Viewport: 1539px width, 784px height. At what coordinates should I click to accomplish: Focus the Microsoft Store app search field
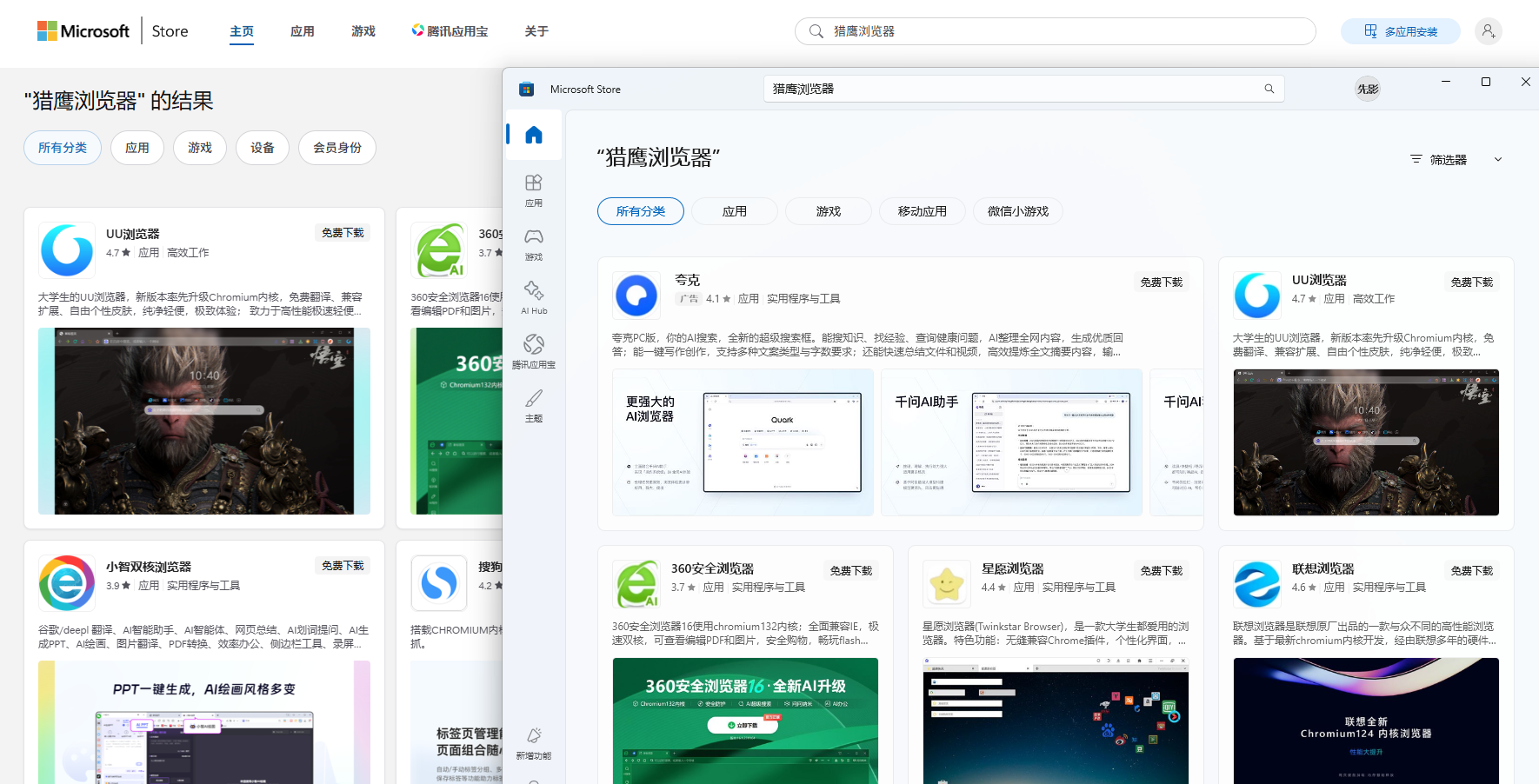(1024, 89)
